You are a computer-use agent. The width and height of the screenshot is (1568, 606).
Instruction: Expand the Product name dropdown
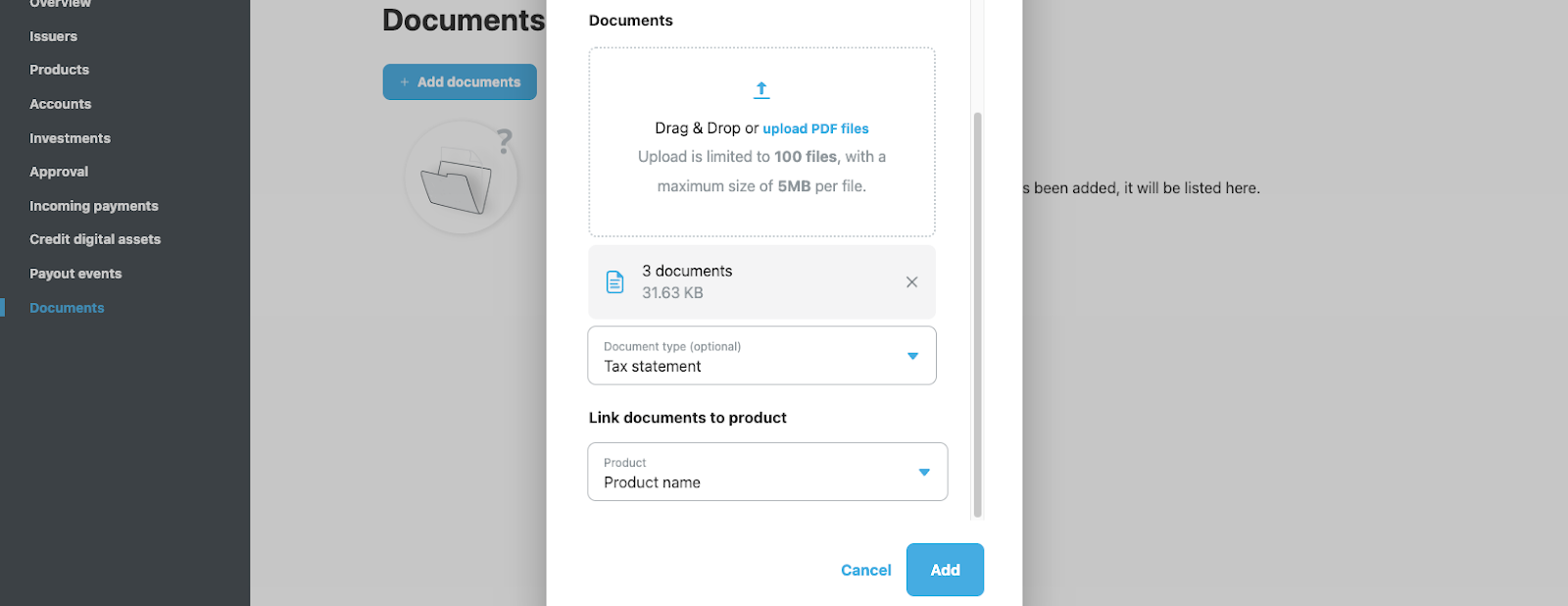[x=766, y=472]
